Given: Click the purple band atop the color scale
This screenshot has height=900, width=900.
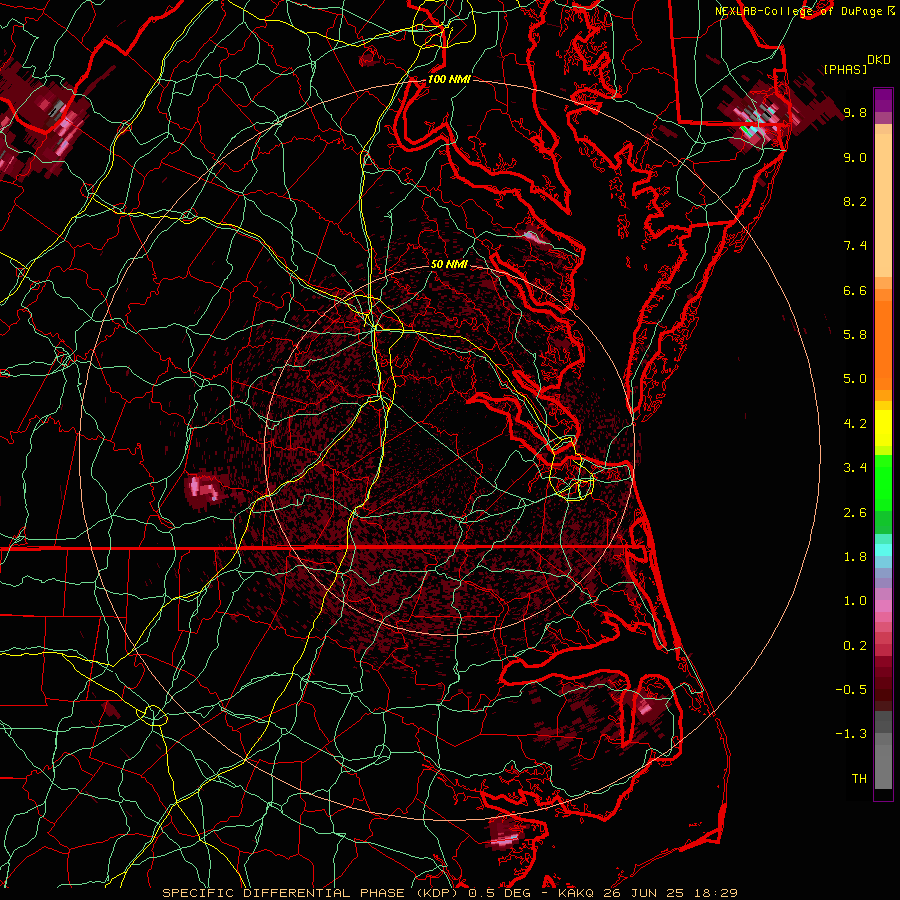Looking at the screenshot, I should click(x=883, y=100).
